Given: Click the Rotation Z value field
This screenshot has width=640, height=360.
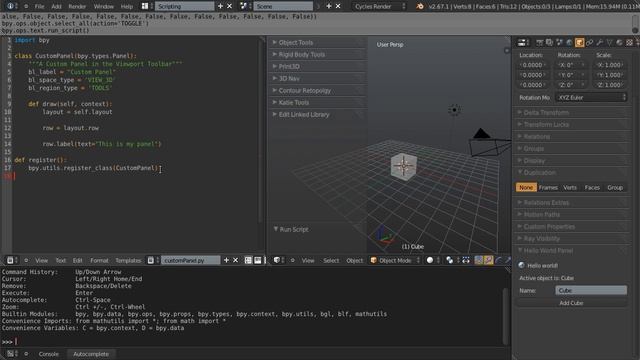Looking at the screenshot, I should click(x=571, y=85).
